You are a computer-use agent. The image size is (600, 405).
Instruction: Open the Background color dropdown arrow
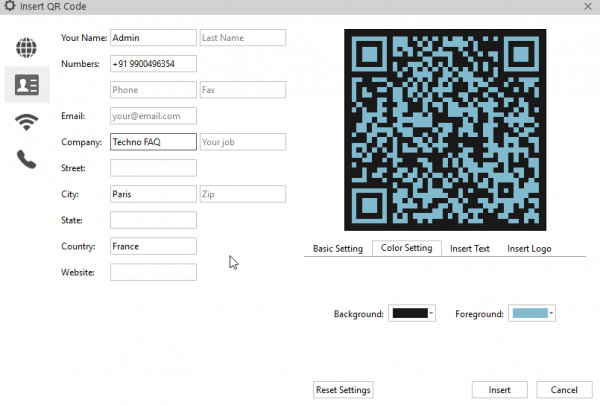pos(431,313)
